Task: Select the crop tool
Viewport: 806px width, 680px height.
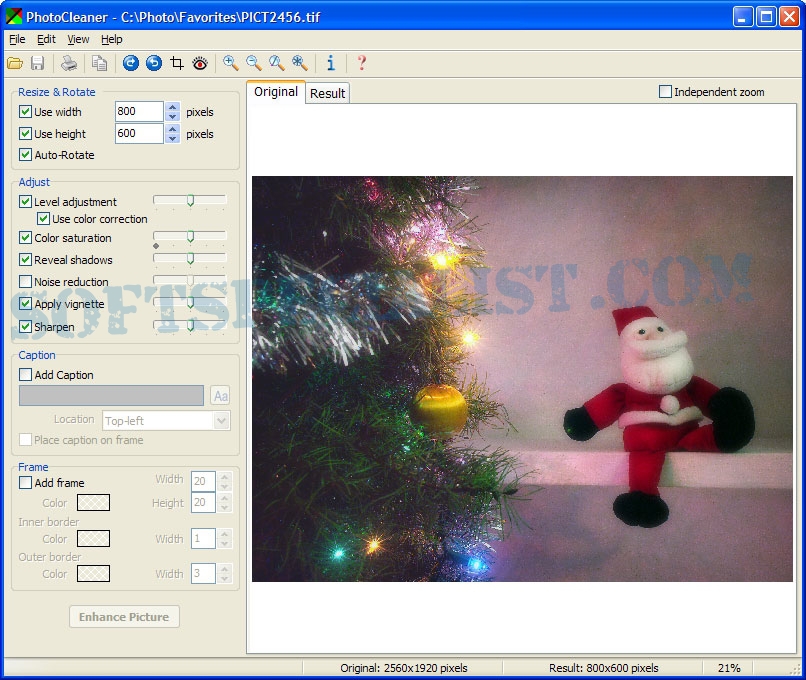Action: (x=177, y=64)
